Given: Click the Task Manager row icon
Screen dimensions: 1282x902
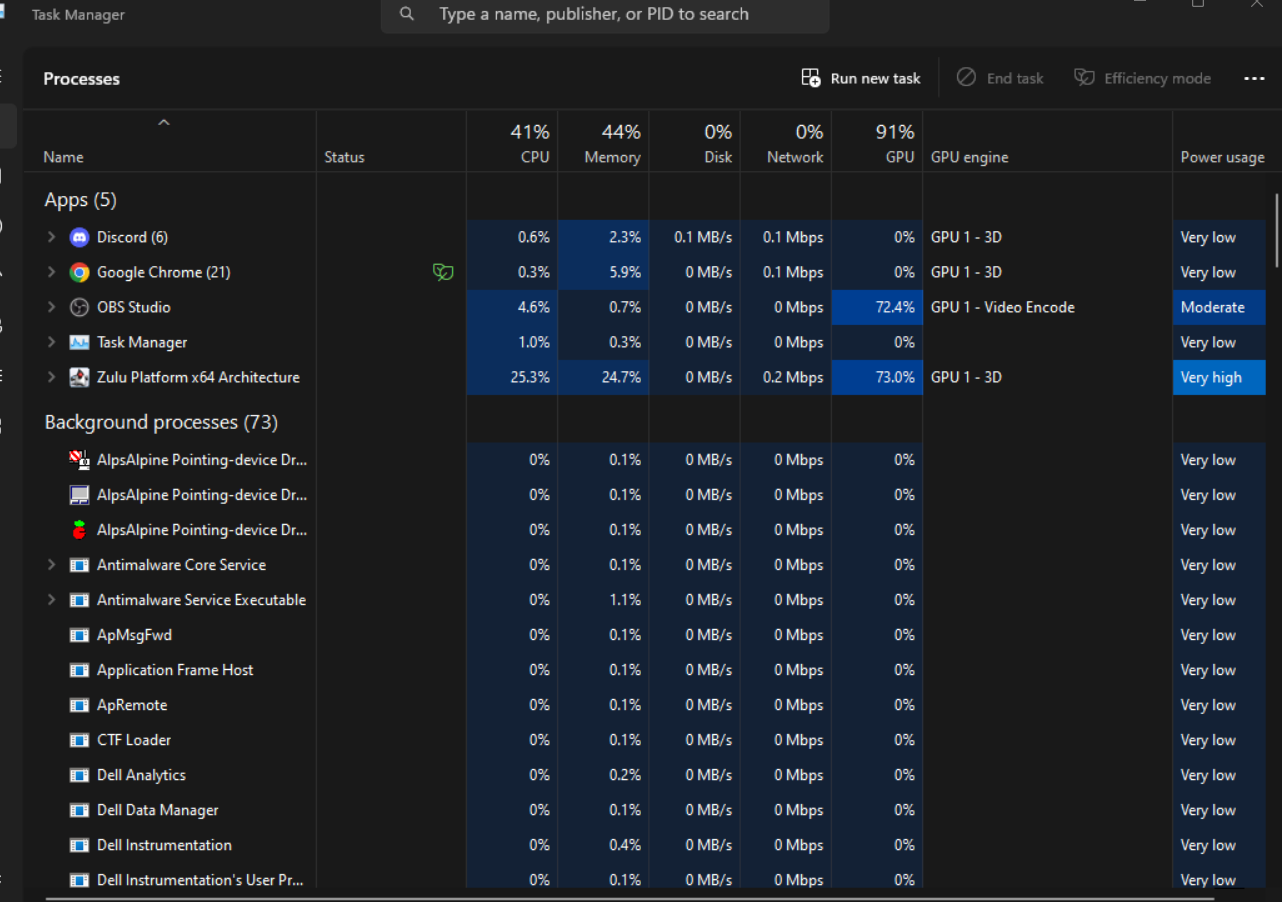Looking at the screenshot, I should 79,342.
